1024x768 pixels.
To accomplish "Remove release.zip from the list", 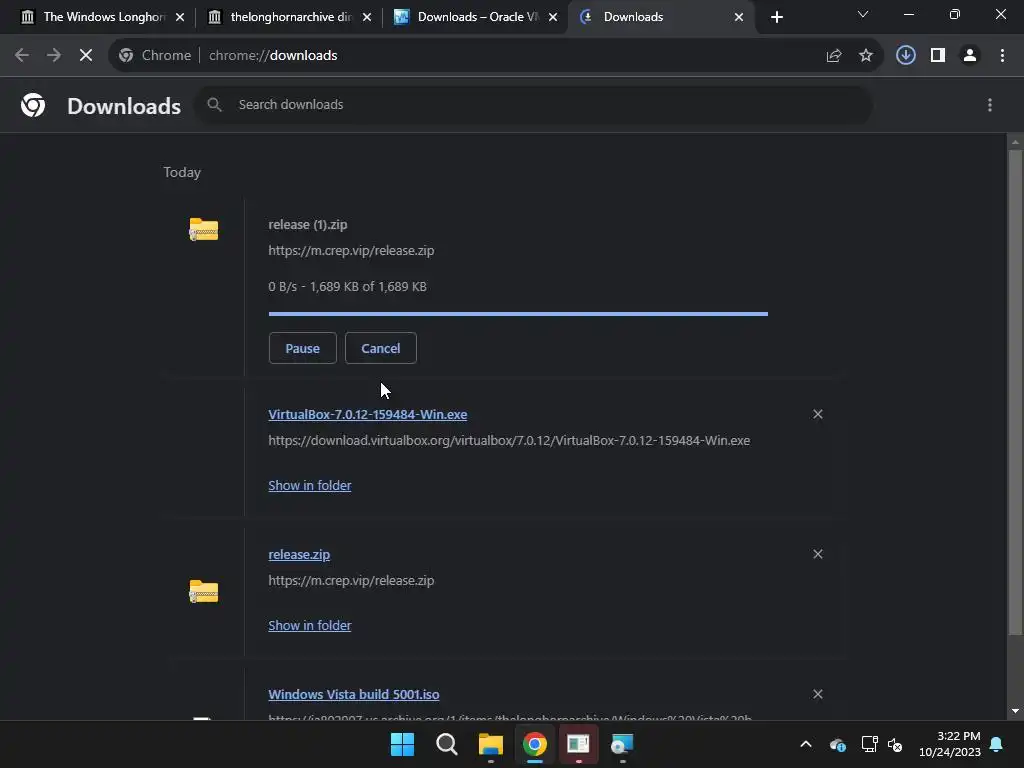I will 818,554.
